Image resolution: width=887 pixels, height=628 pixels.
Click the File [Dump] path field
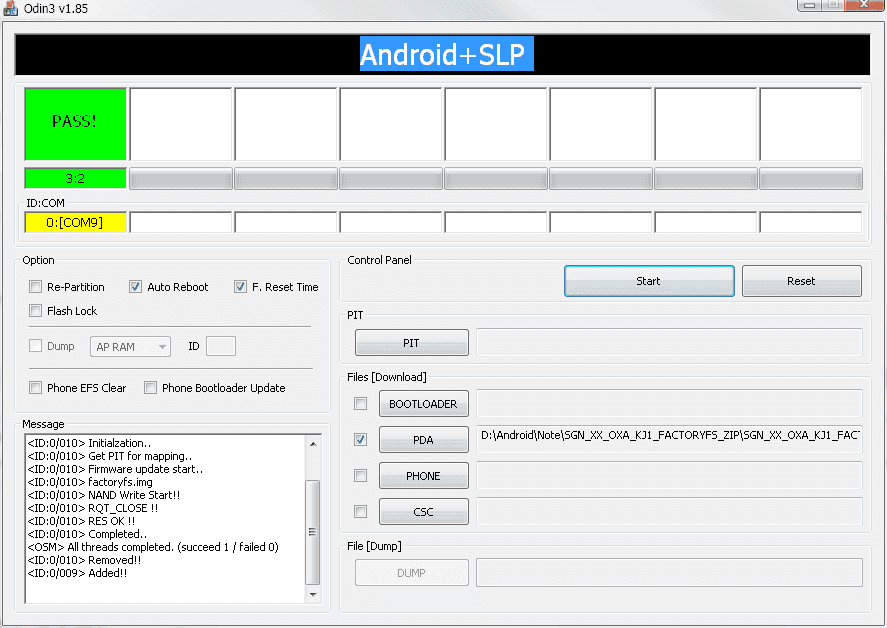pos(669,573)
